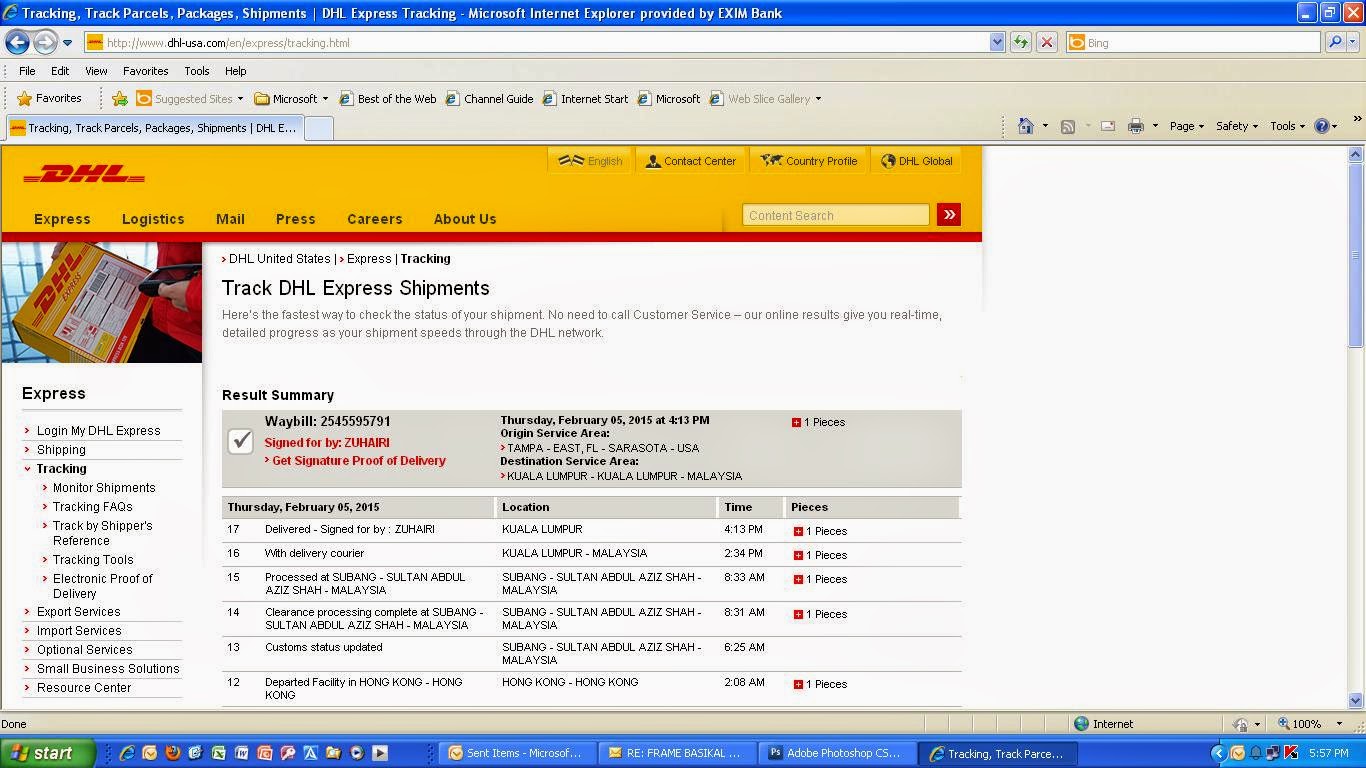1366x768 pixels.
Task: Open Resource Center in sidebar
Action: click(x=84, y=688)
